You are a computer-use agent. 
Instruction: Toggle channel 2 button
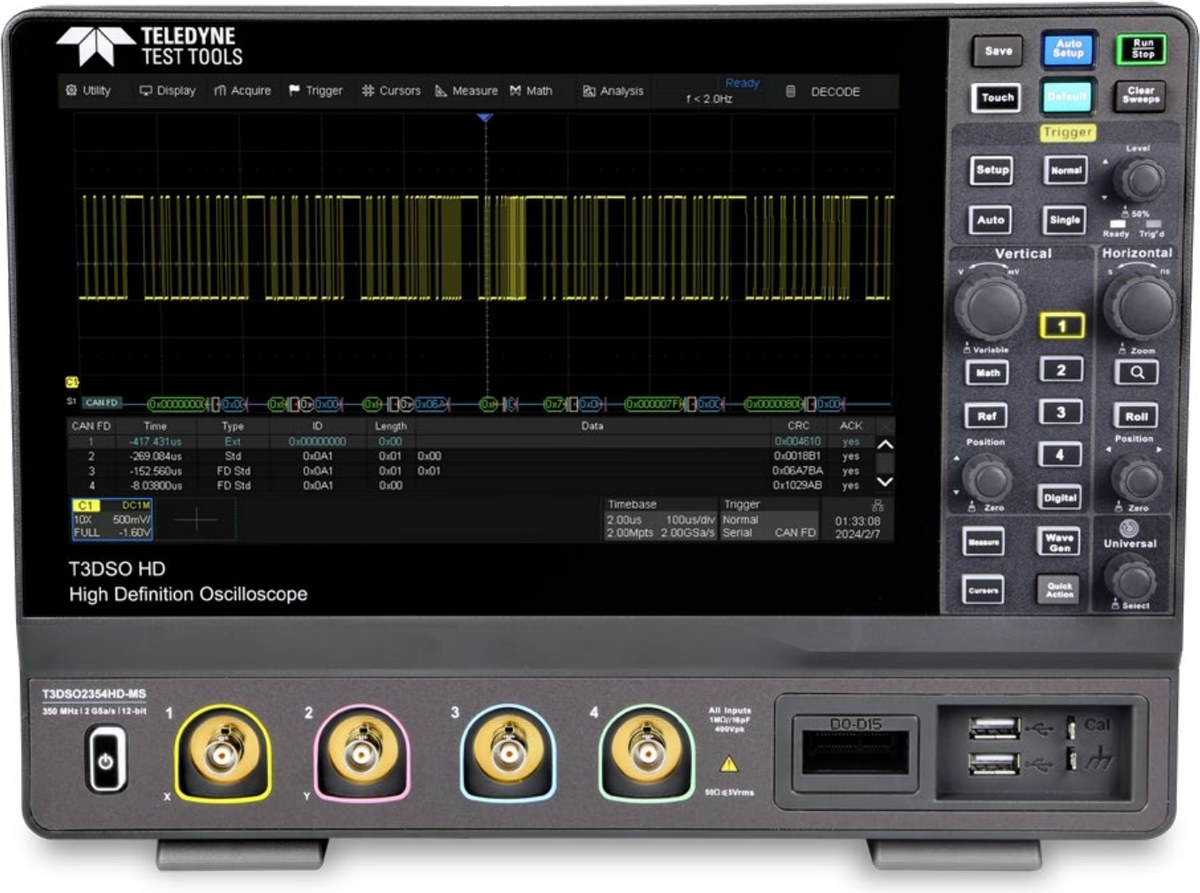coord(1061,370)
